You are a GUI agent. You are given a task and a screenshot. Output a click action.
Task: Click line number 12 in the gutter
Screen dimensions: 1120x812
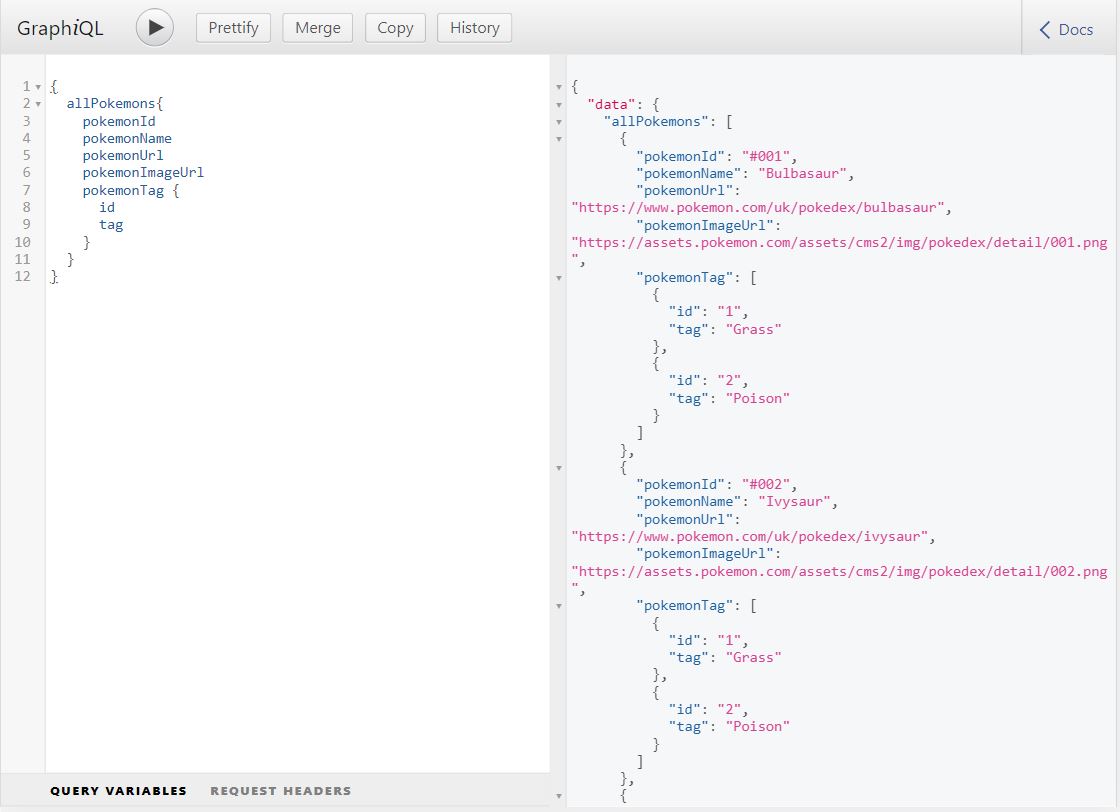[22, 276]
